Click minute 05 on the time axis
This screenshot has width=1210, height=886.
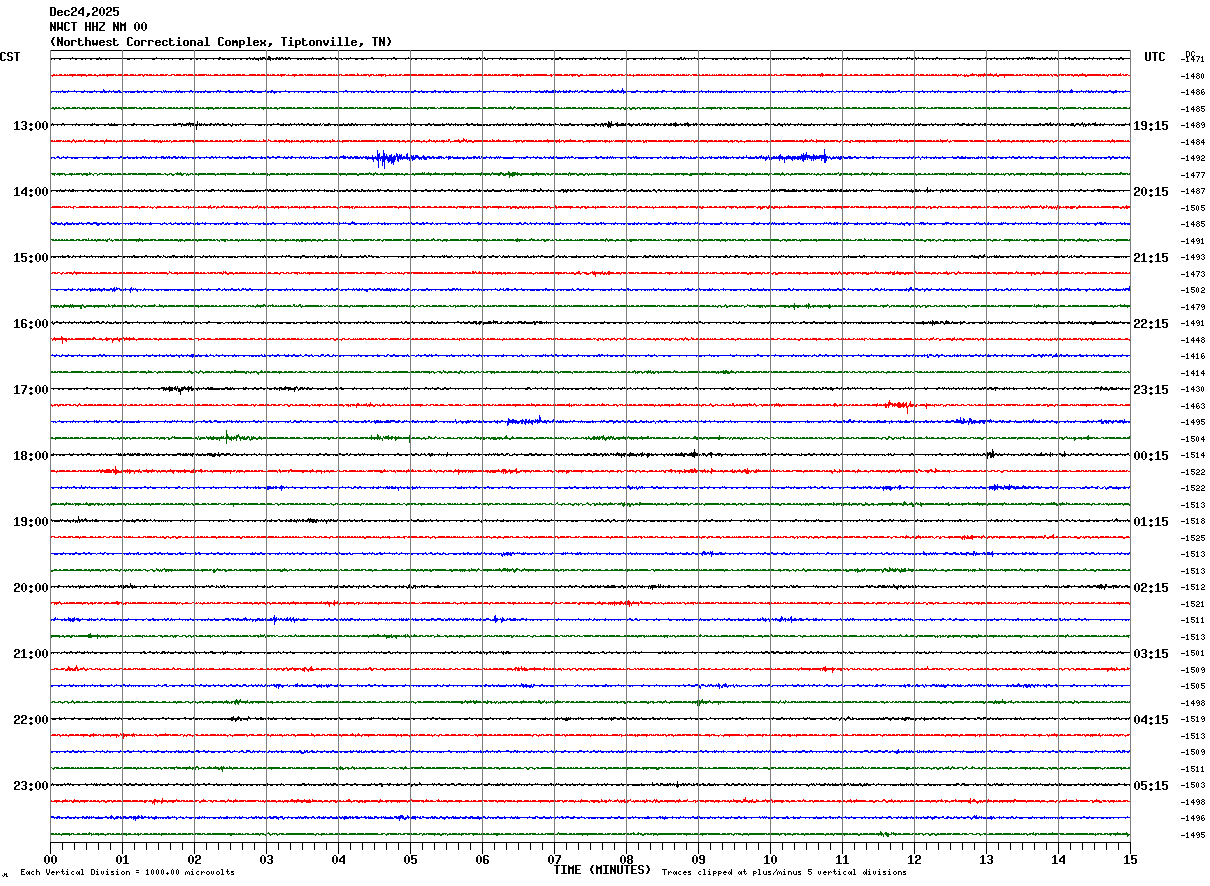click(x=410, y=859)
